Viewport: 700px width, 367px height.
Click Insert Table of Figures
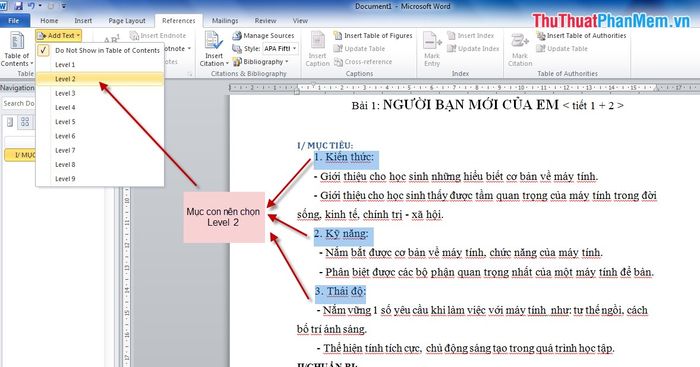pyautogui.click(x=373, y=35)
